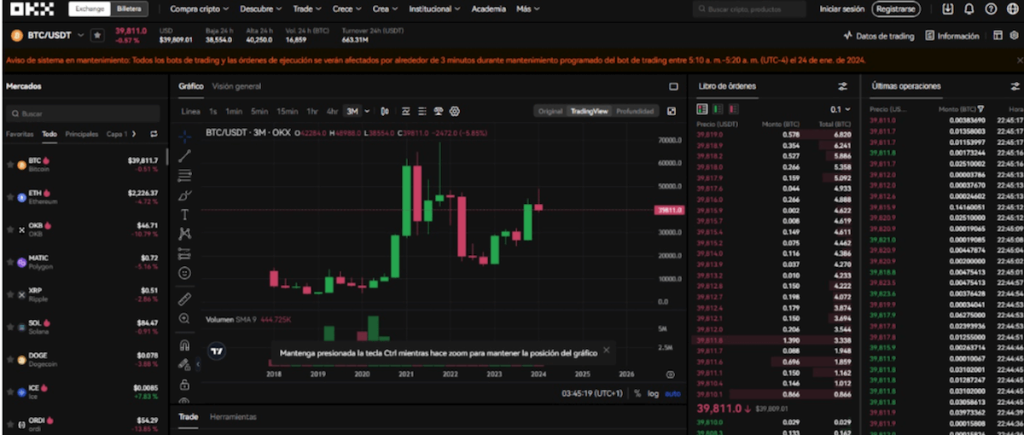The width and height of the screenshot is (1024, 435).
Task: Open help question mark icon
Action: [991, 9]
